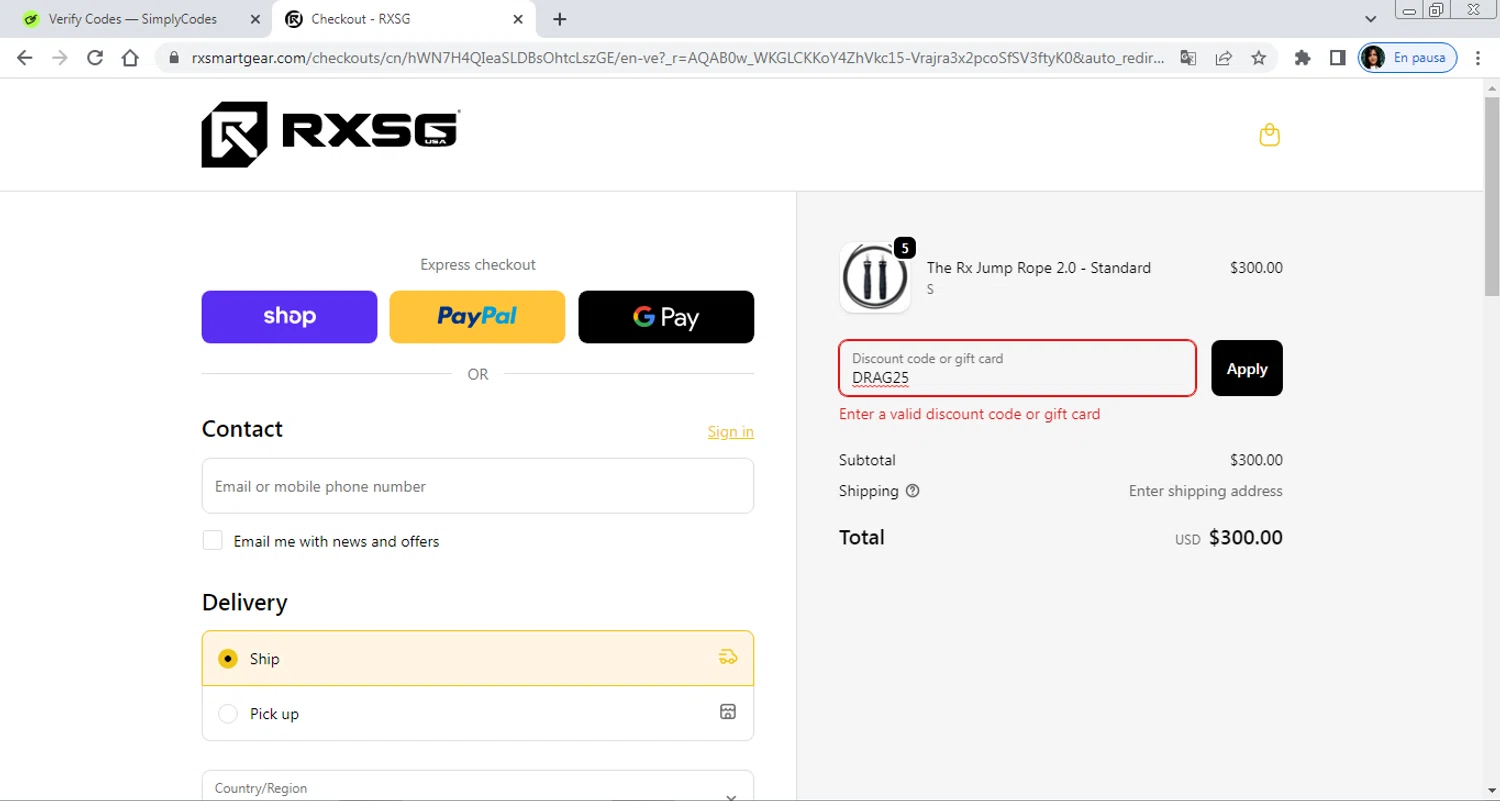Click the discount code field containing DRAG25
Screen dimensions: 1500x801
pos(1017,368)
